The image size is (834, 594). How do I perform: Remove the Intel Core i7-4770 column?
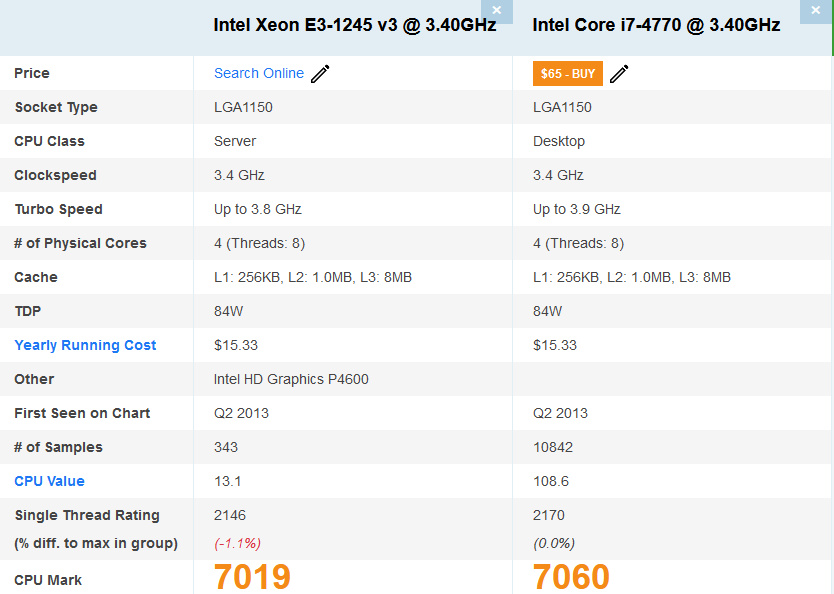coord(815,11)
